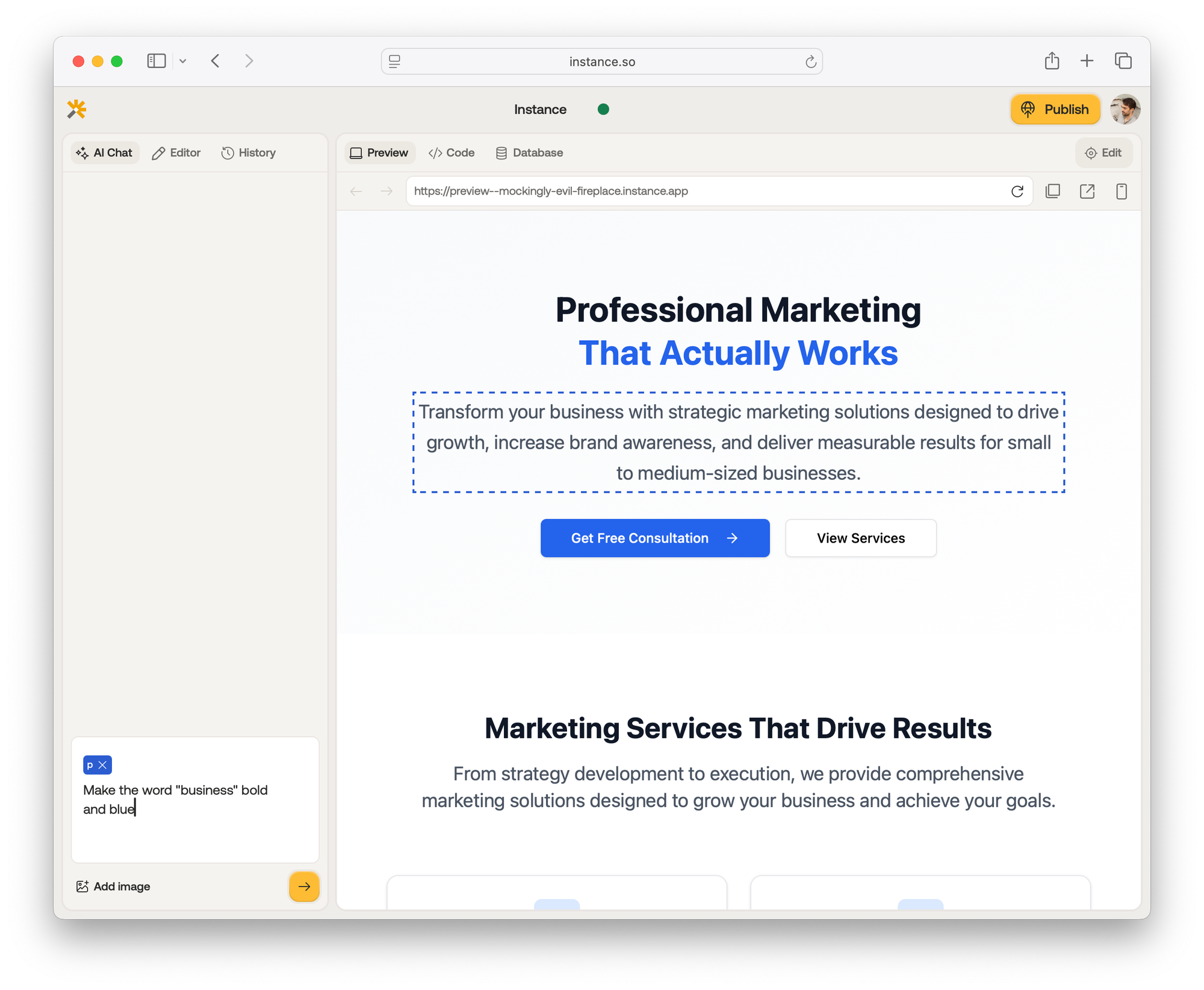Click the user profile avatar

(x=1125, y=109)
